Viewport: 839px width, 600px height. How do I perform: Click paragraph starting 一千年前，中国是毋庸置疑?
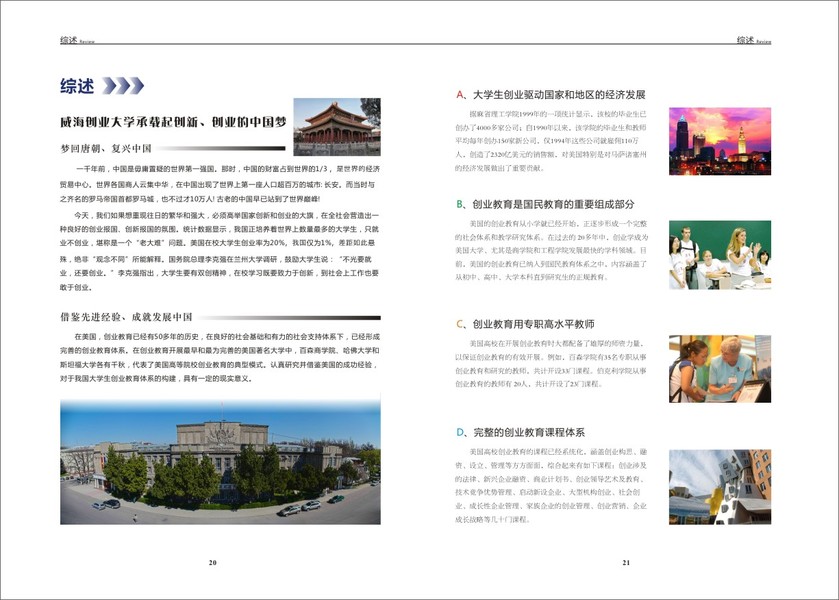tap(220, 184)
